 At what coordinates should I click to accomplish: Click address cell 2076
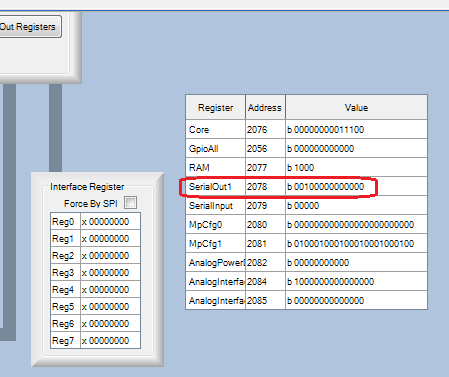[x=265, y=129]
